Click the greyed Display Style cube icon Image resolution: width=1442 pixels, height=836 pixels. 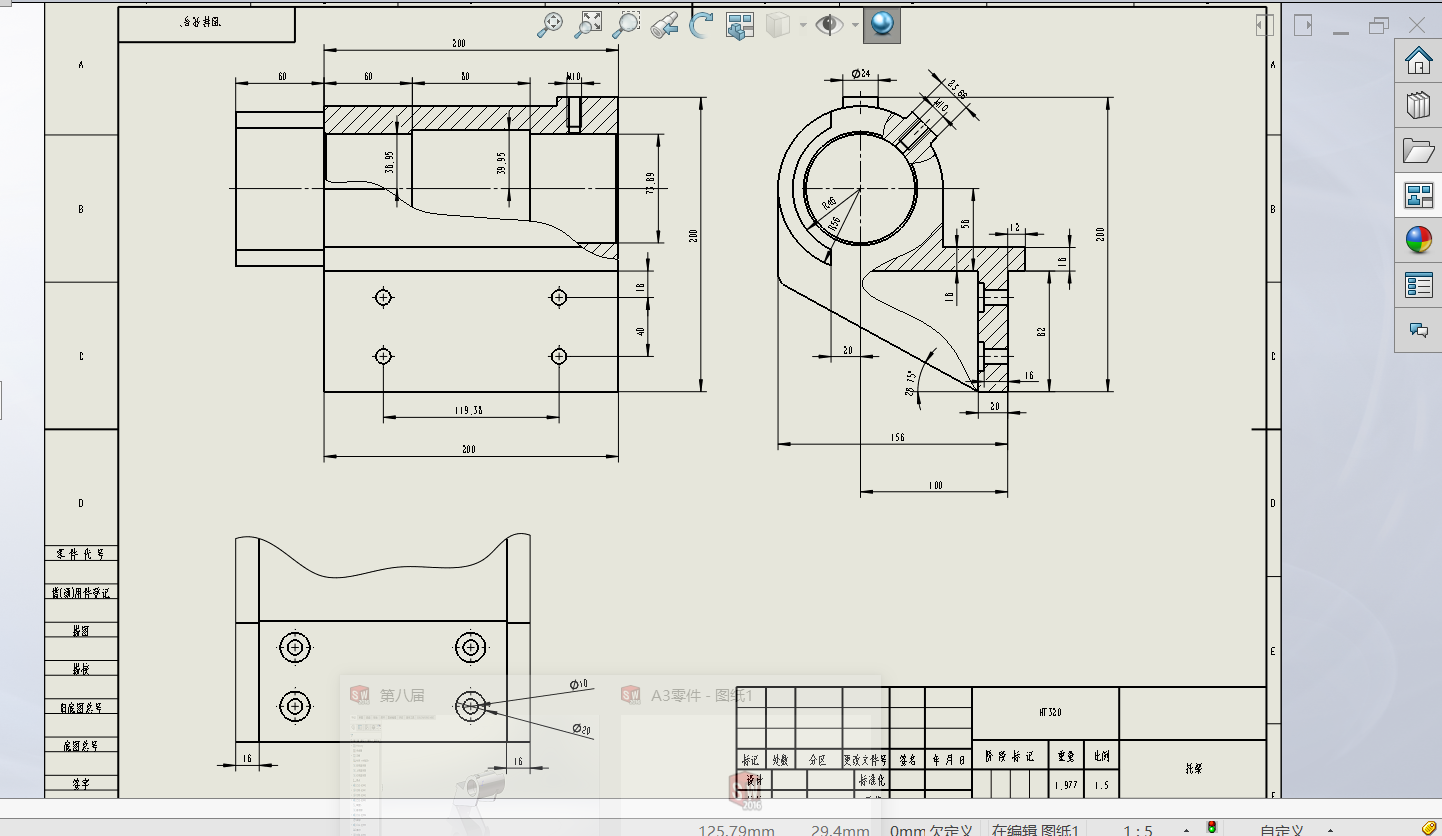coord(778,25)
